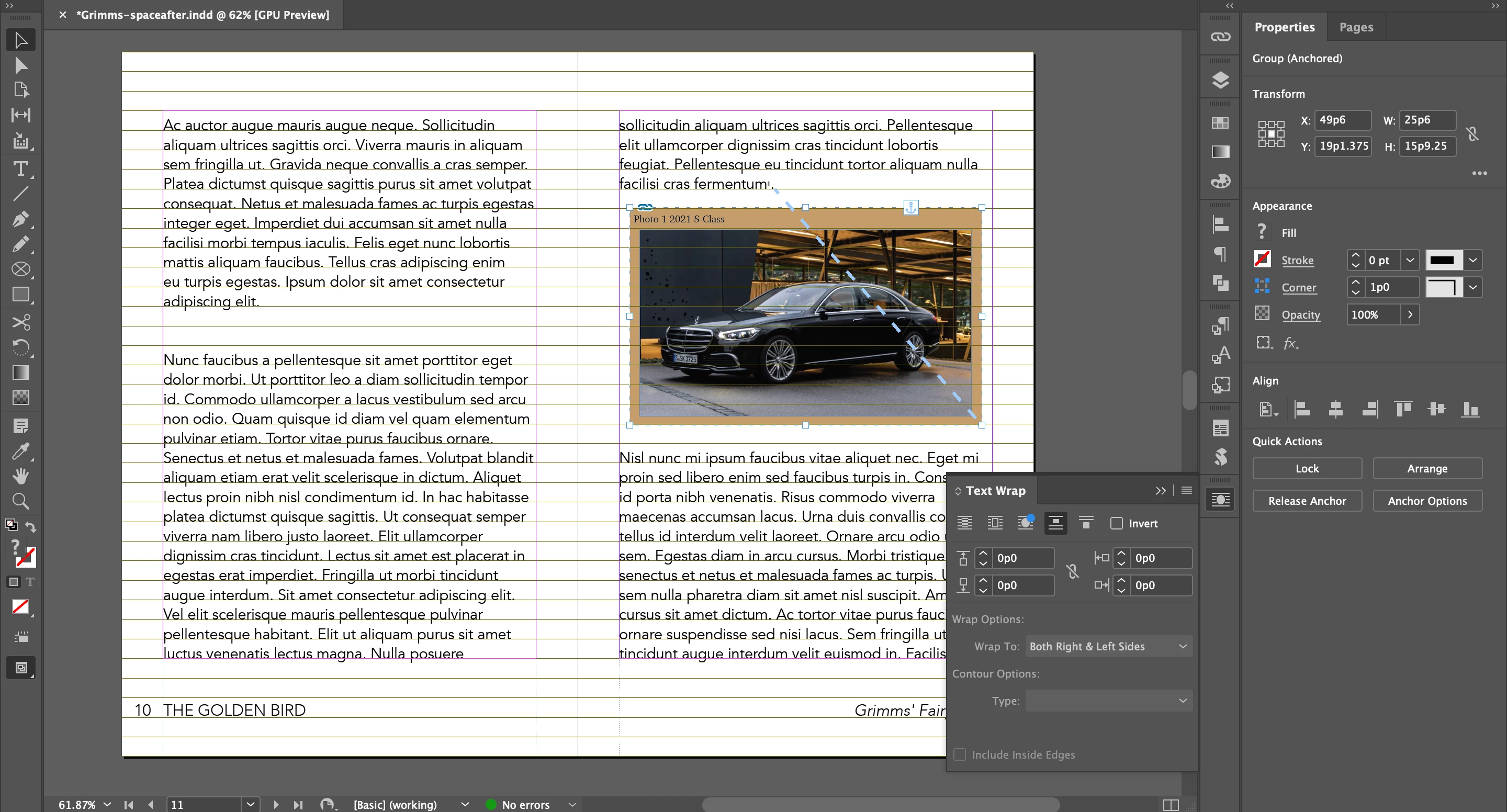Toggle constrain proportions for width and height
Screen dimensions: 1507x812
(x=1472, y=133)
